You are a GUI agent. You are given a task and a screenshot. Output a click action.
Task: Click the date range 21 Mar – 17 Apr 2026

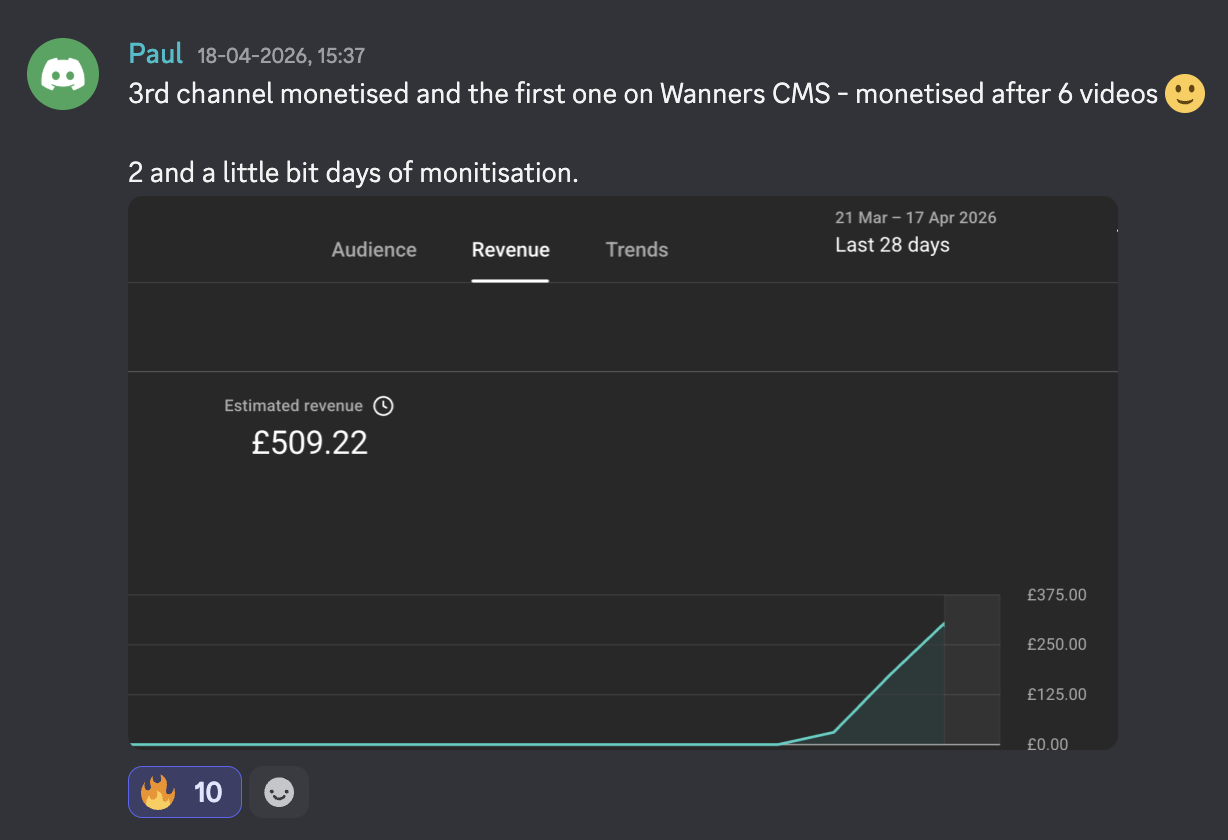coord(916,218)
